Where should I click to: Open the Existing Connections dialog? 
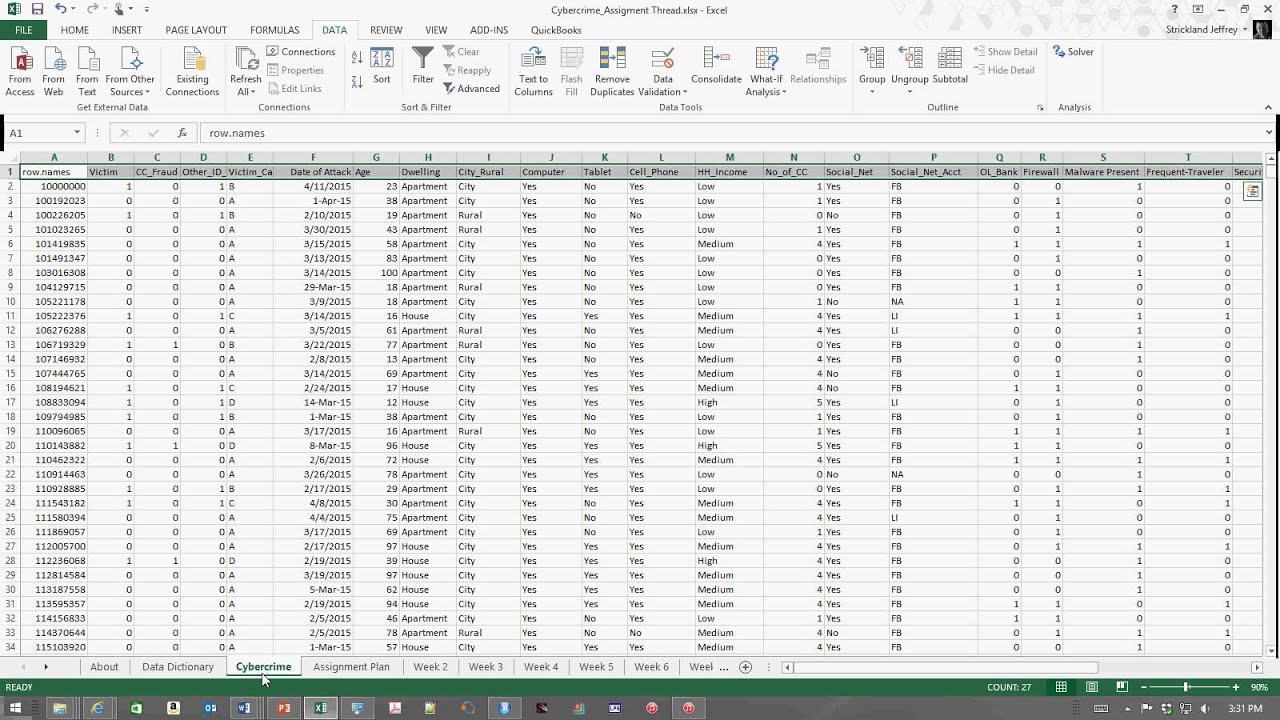(192, 71)
